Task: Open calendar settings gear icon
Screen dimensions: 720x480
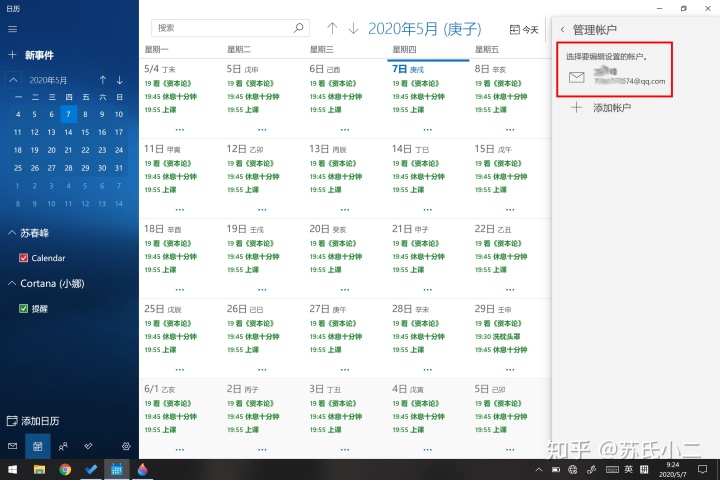Action: coord(126,446)
